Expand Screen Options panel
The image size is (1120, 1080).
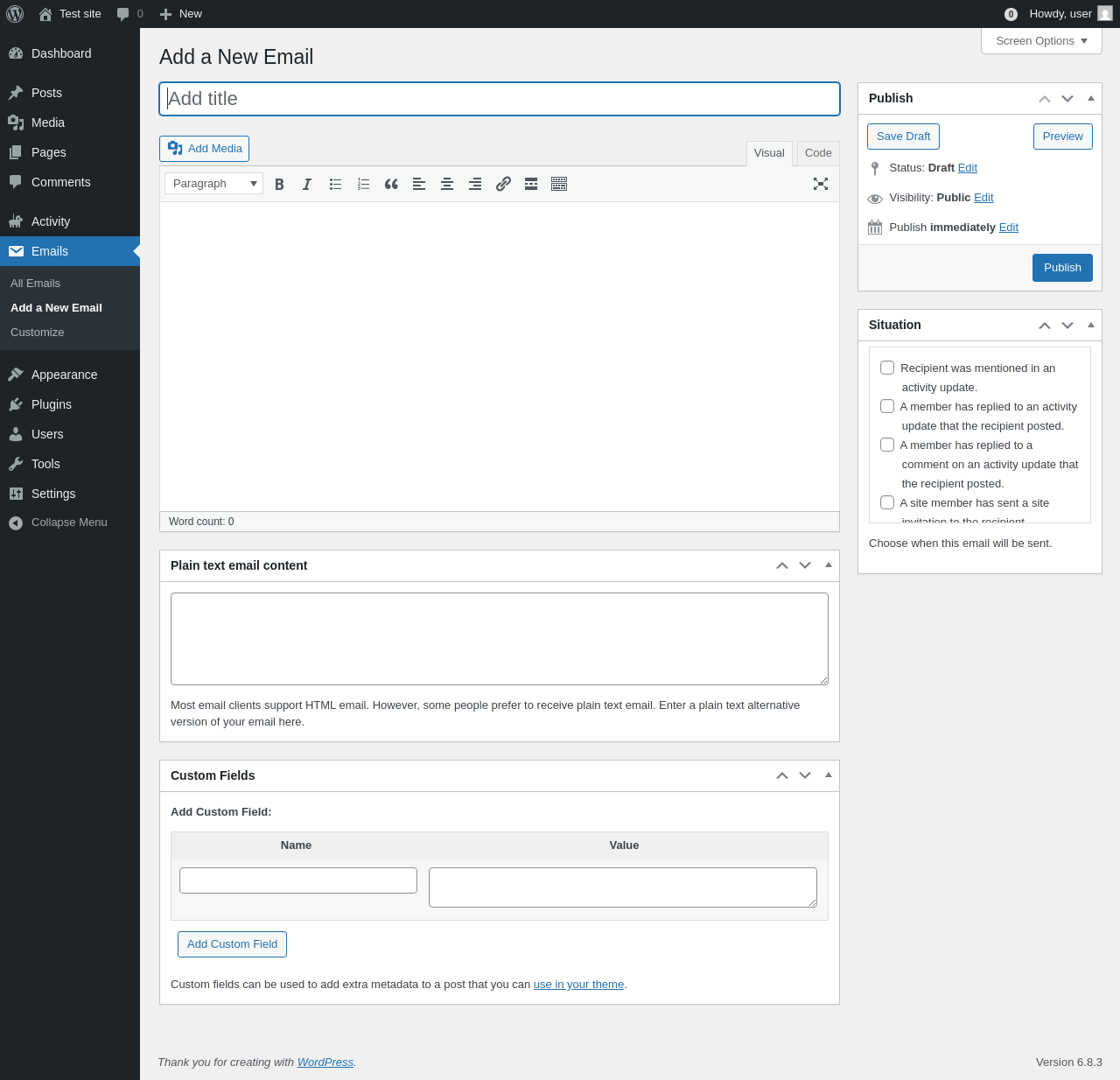coord(1041,41)
